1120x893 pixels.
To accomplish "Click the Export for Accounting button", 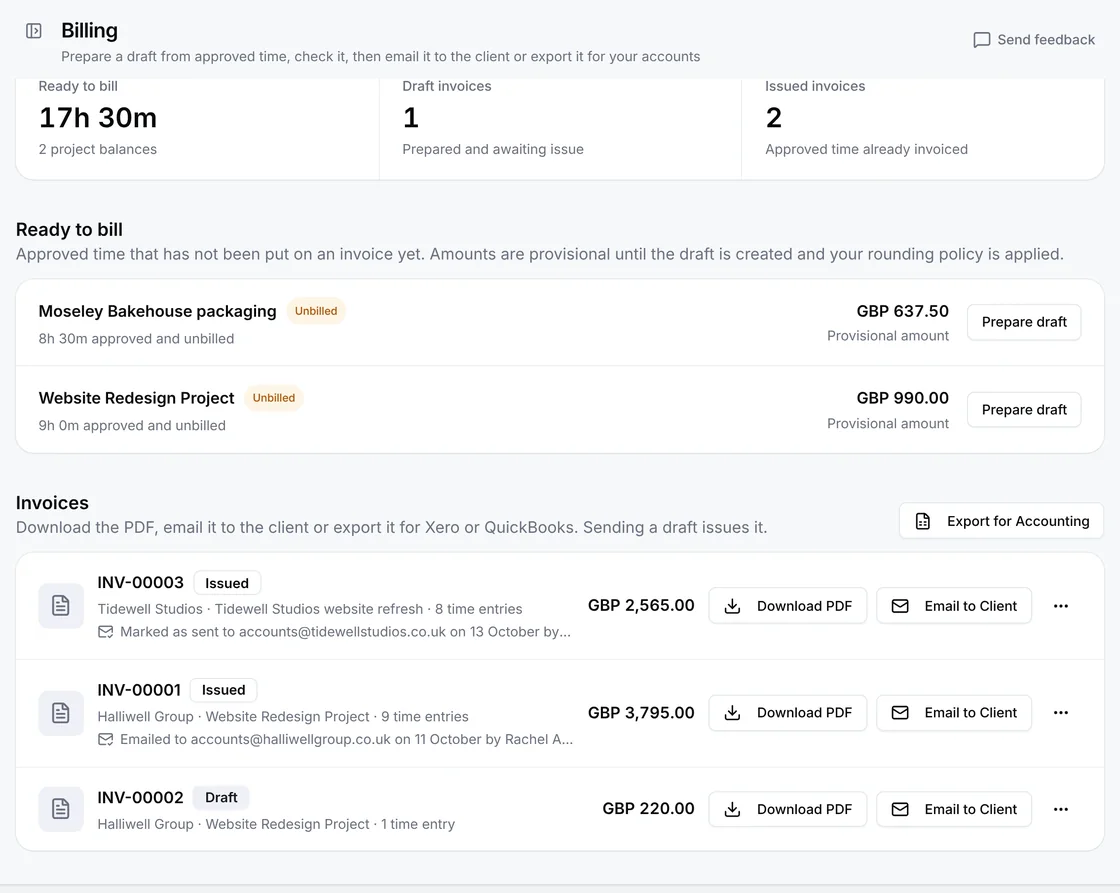I will 1001,522.
